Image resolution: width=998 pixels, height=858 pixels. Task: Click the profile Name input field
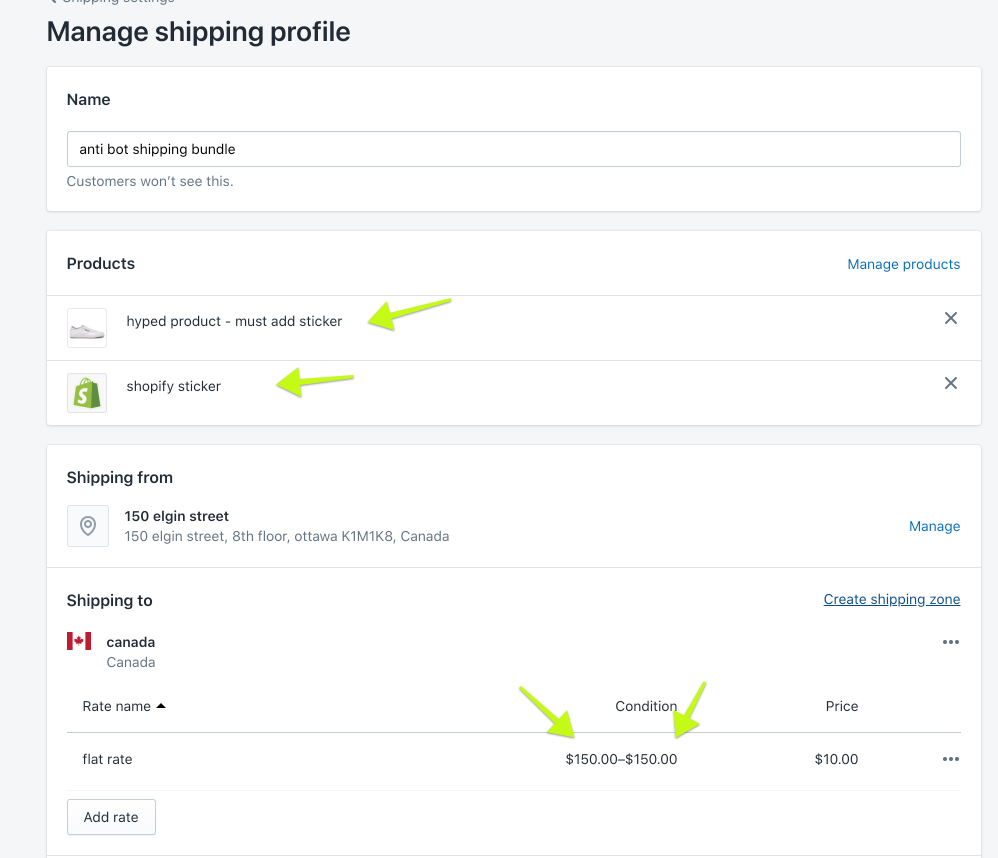[514, 149]
